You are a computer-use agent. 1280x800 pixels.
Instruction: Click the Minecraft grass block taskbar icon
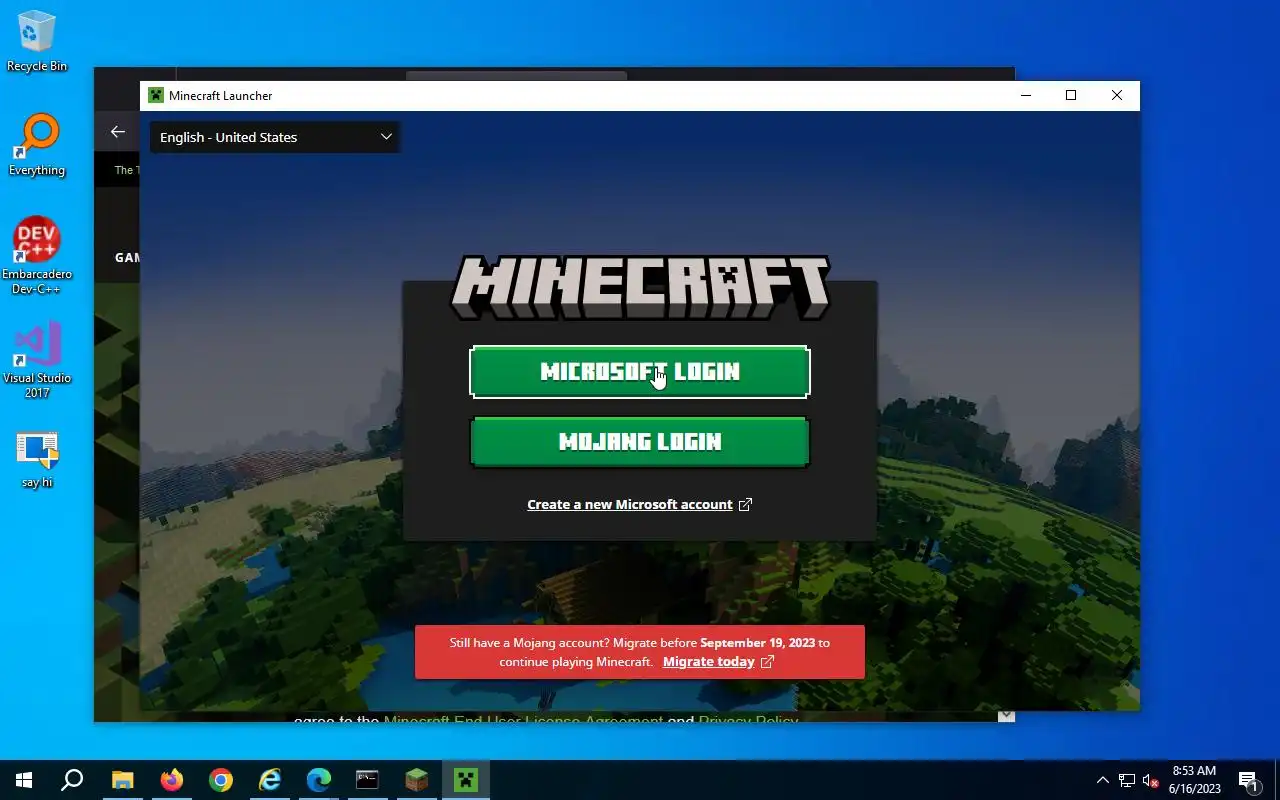[417, 780]
